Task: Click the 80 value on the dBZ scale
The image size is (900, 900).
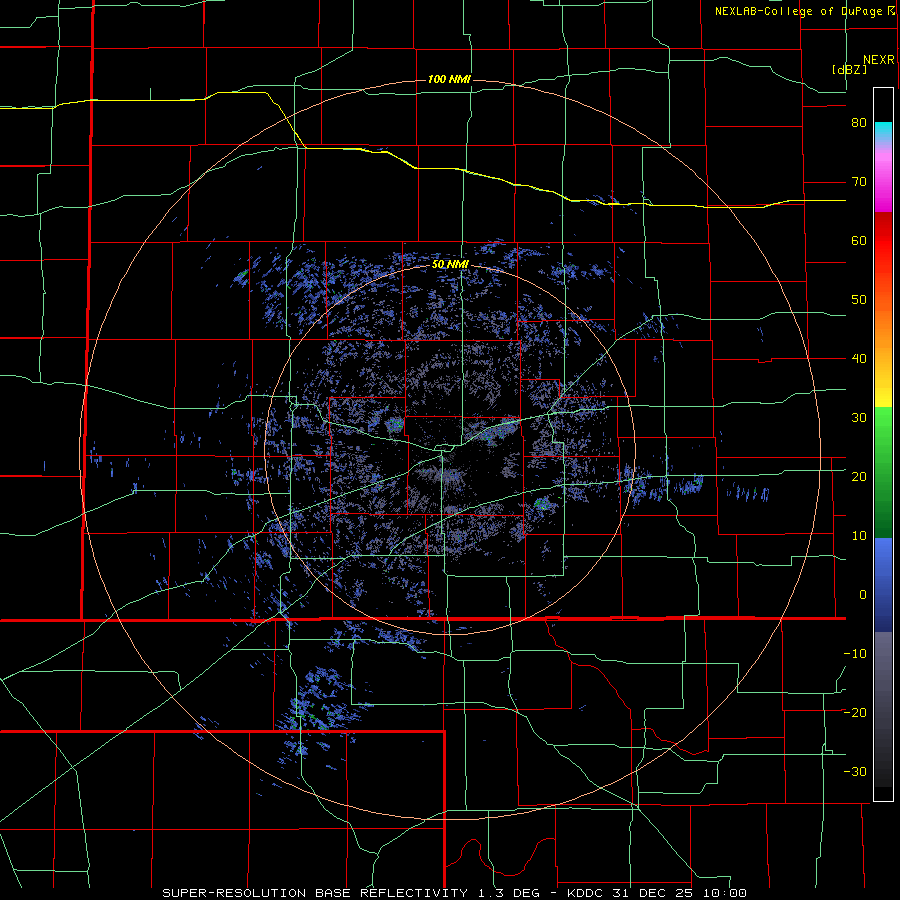Action: [859, 123]
